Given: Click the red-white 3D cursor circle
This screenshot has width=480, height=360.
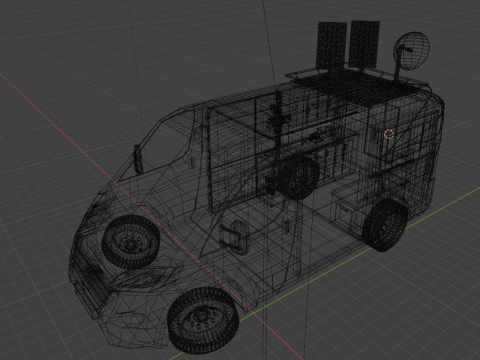Looking at the screenshot, I should coord(389,134).
